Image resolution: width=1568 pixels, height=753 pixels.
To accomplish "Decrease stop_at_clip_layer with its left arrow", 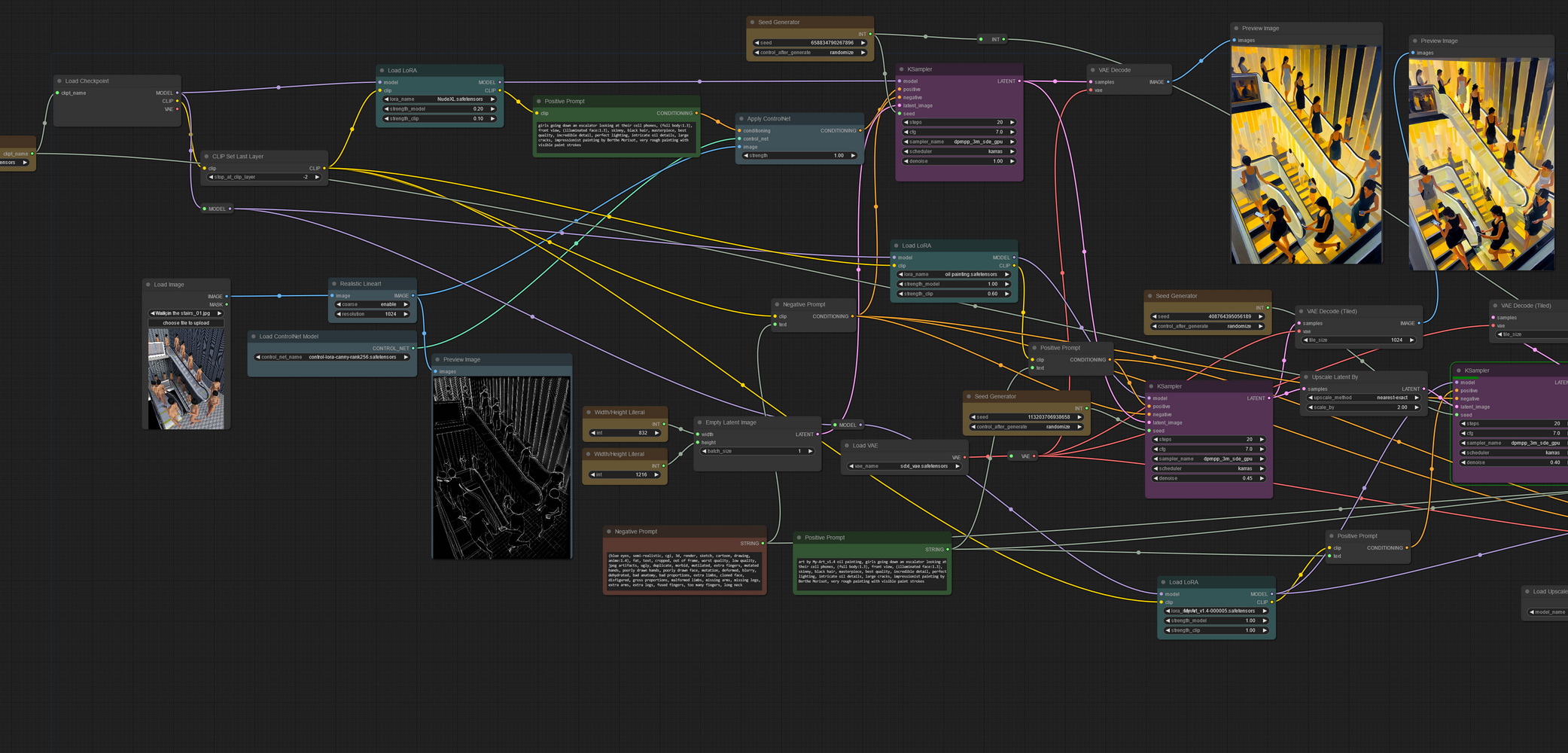I will click(212, 177).
